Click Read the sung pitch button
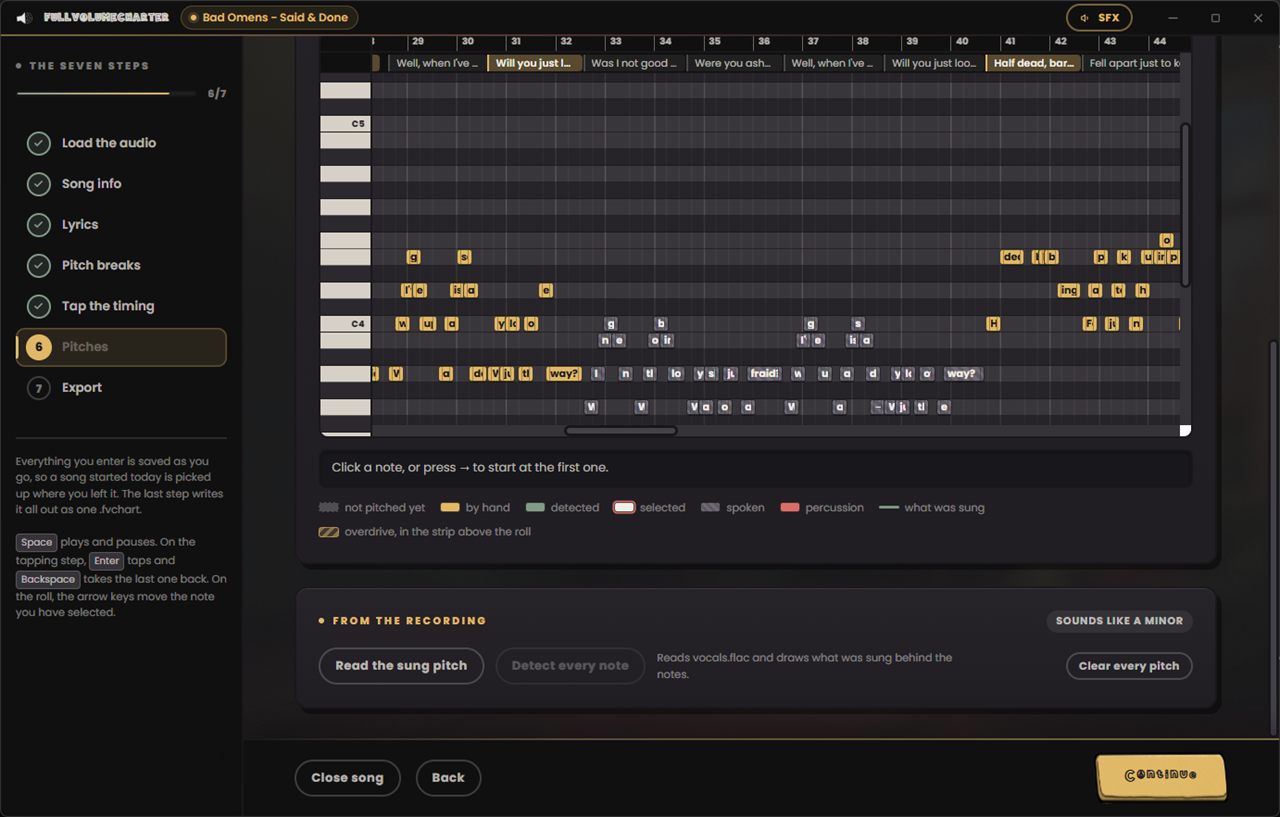 pyautogui.click(x=401, y=666)
